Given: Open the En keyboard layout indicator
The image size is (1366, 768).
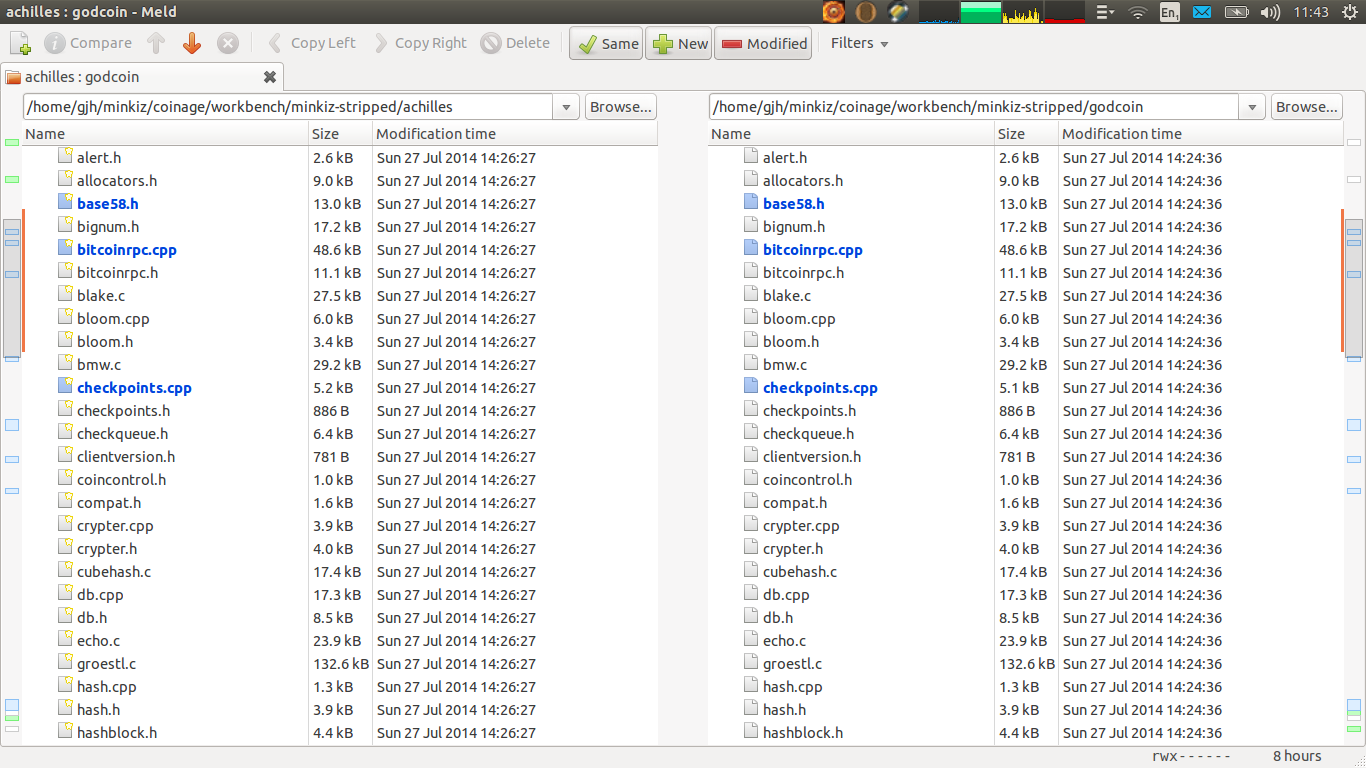Looking at the screenshot, I should pyautogui.click(x=1169, y=12).
